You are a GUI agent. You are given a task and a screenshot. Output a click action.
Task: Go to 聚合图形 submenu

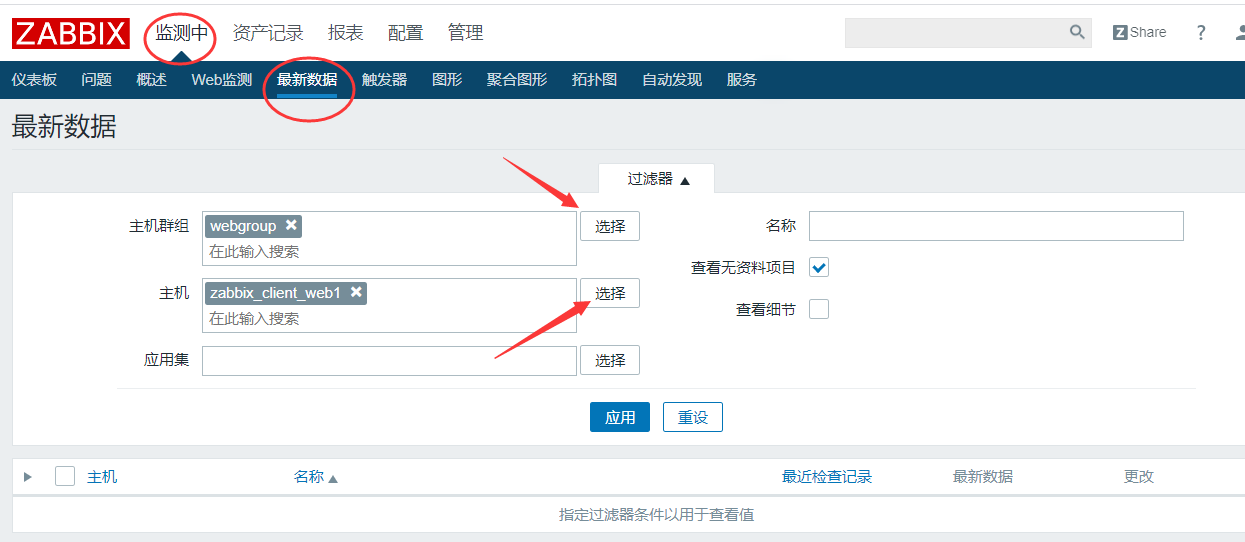[x=517, y=80]
